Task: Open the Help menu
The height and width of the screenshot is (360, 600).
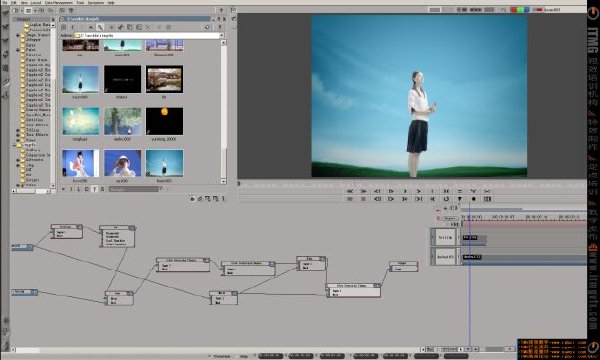Action: pyautogui.click(x=111, y=2)
